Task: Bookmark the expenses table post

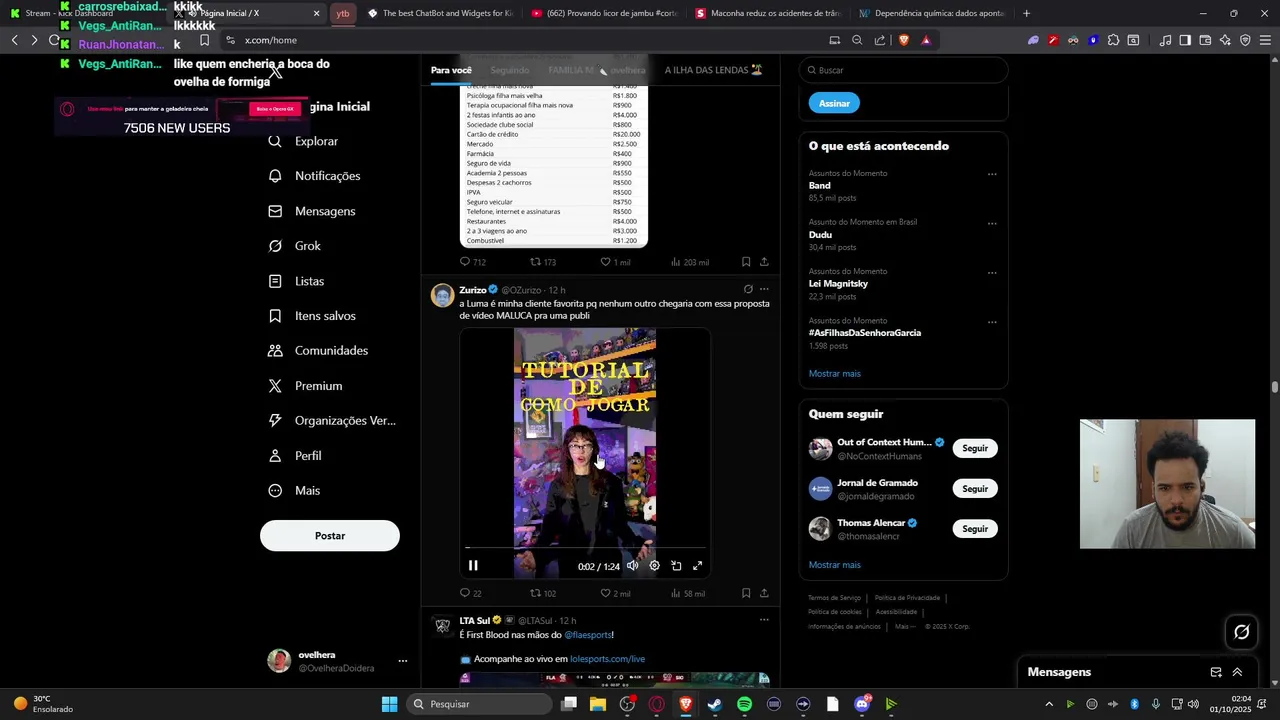Action: 746,262
